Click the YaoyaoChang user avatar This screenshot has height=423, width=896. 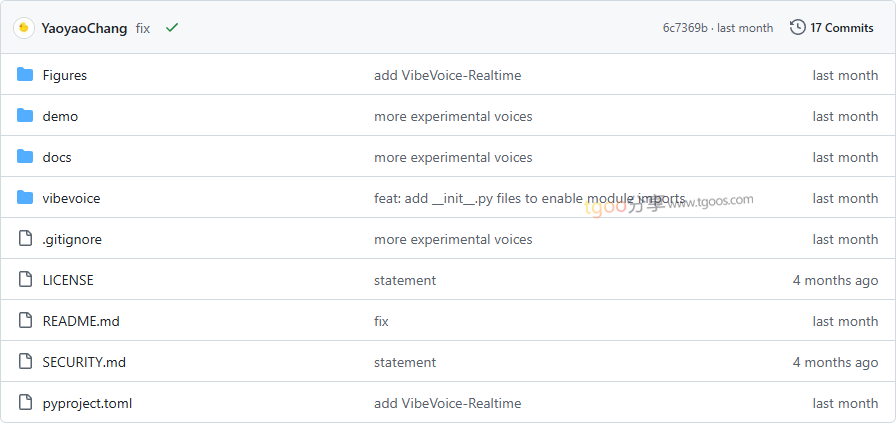click(23, 28)
